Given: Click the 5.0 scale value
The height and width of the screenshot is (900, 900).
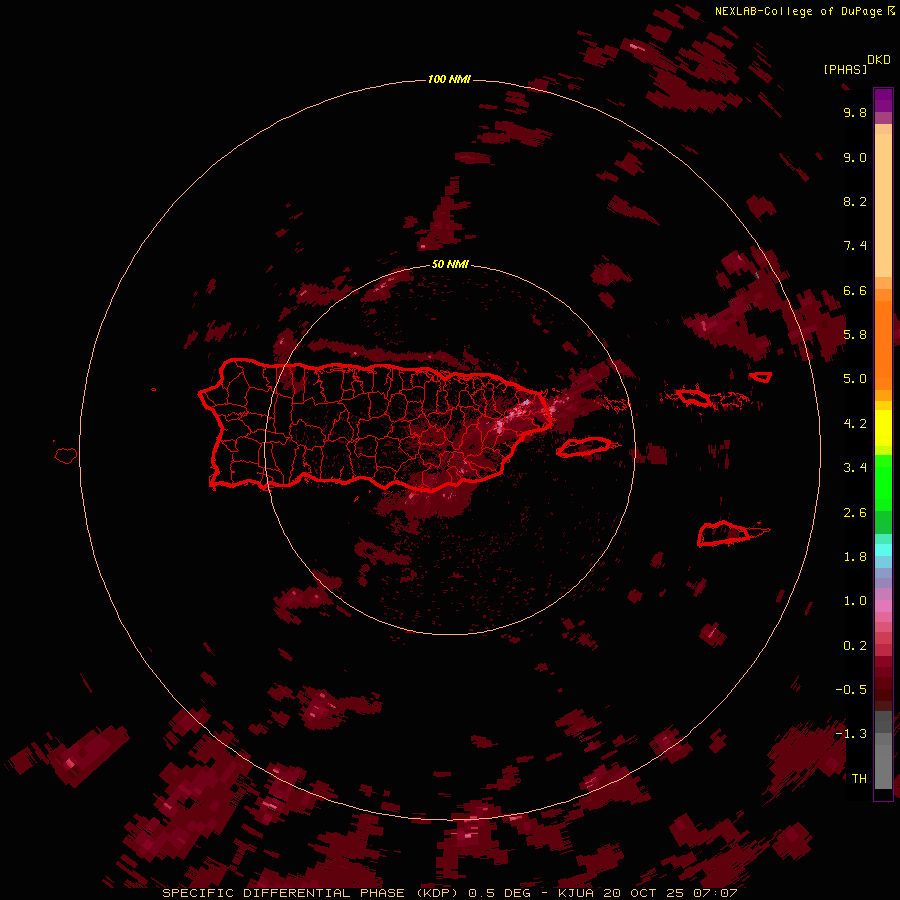Looking at the screenshot, I should (855, 379).
